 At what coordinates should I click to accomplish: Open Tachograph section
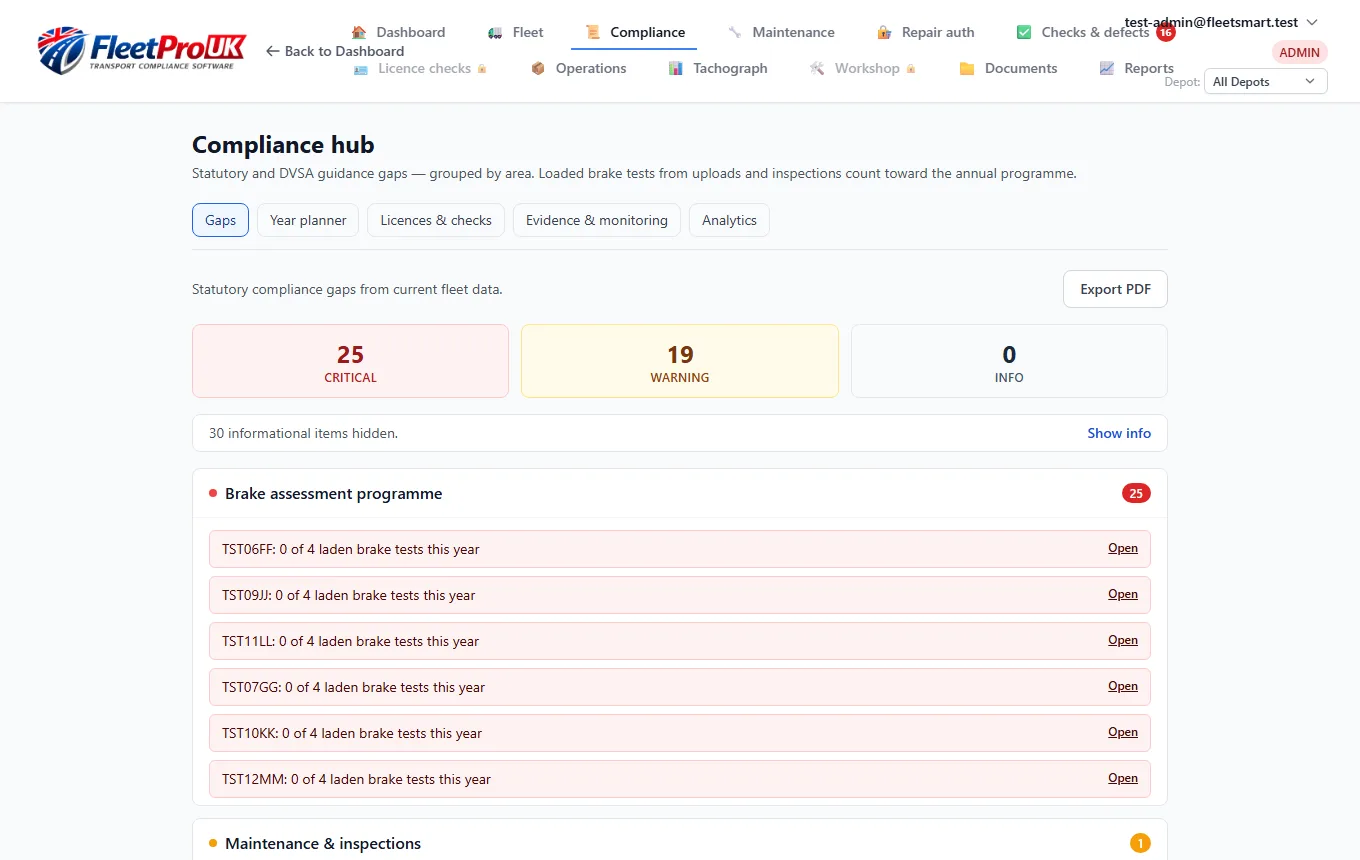[x=718, y=68]
